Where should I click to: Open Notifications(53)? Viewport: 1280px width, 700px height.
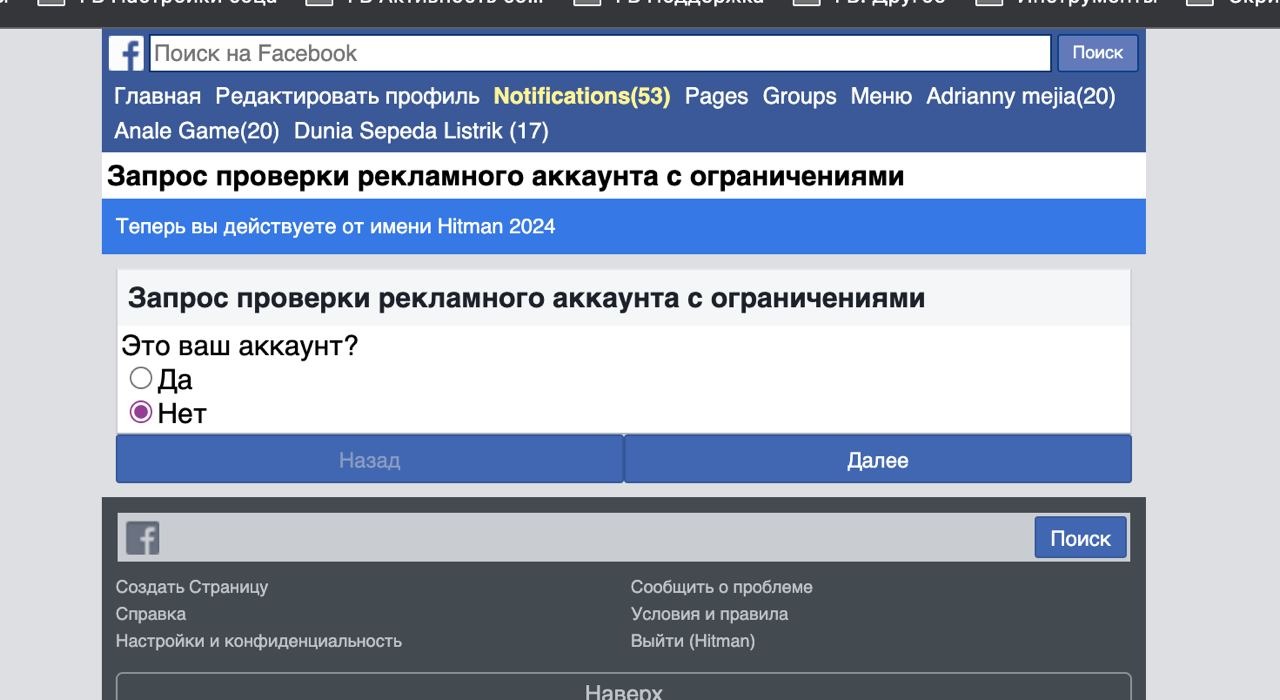(x=582, y=96)
